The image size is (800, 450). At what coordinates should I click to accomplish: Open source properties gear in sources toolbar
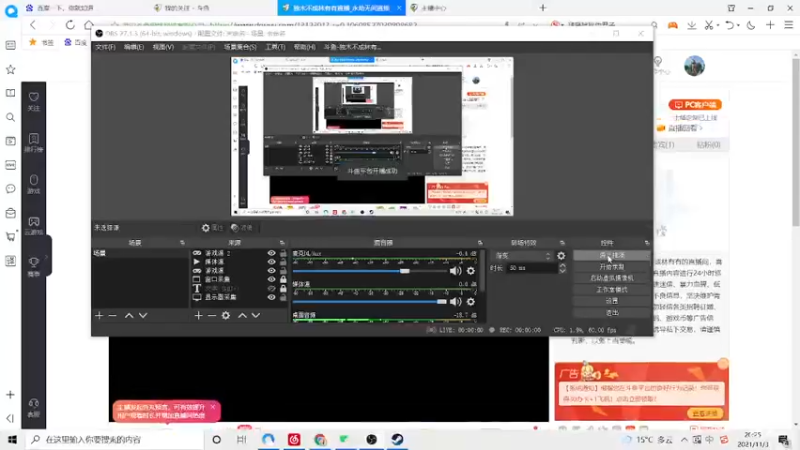[x=226, y=315]
